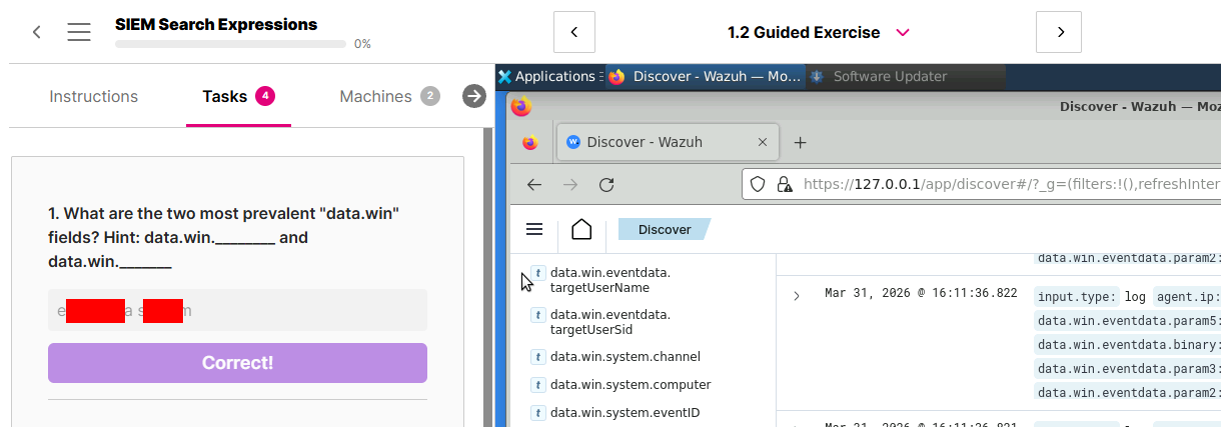Switch to the Instructions tab
This screenshot has width=1221, height=427.
[x=94, y=97]
